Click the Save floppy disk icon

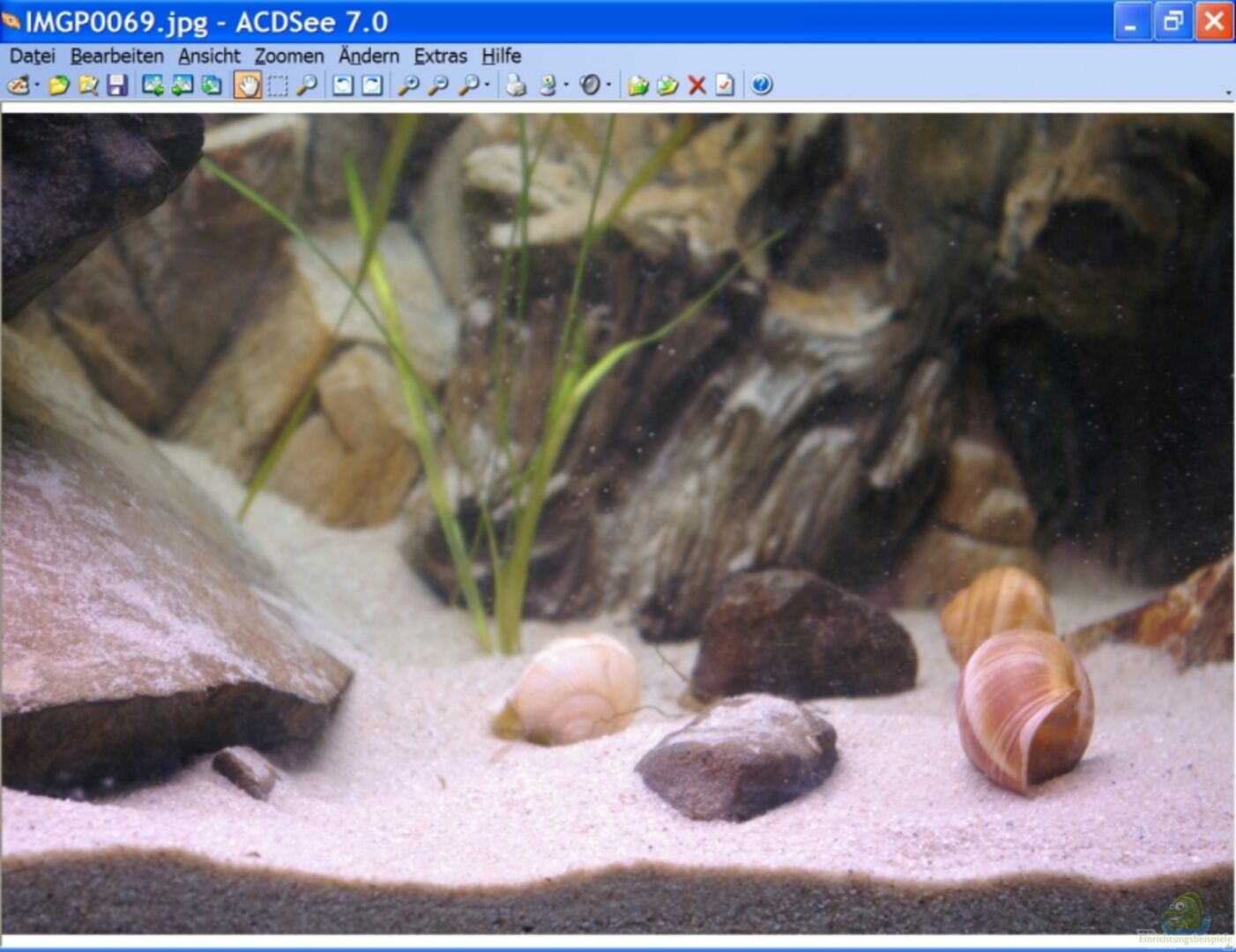[x=117, y=86]
